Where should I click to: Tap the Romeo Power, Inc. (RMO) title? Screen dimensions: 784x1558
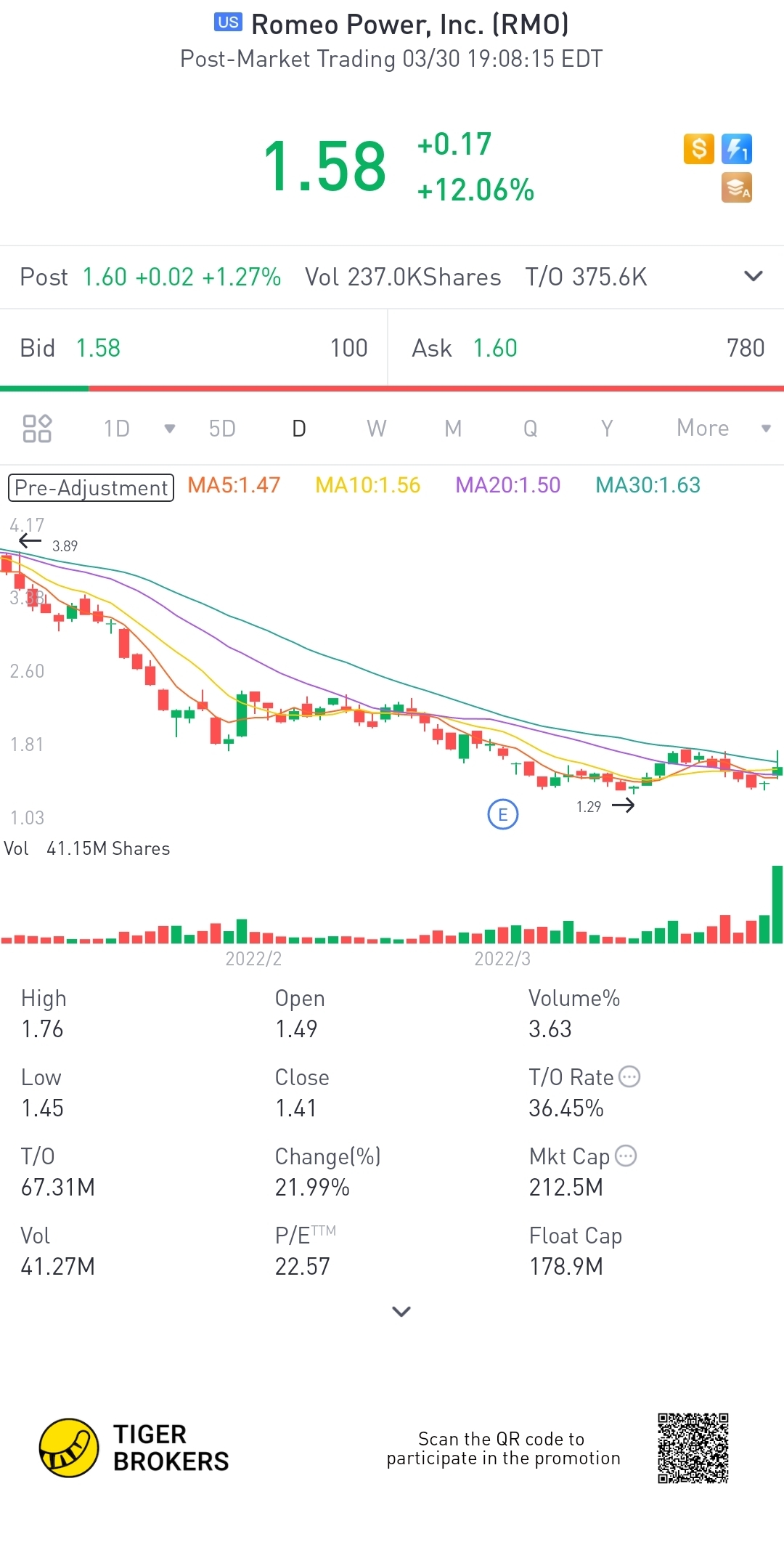(x=410, y=25)
